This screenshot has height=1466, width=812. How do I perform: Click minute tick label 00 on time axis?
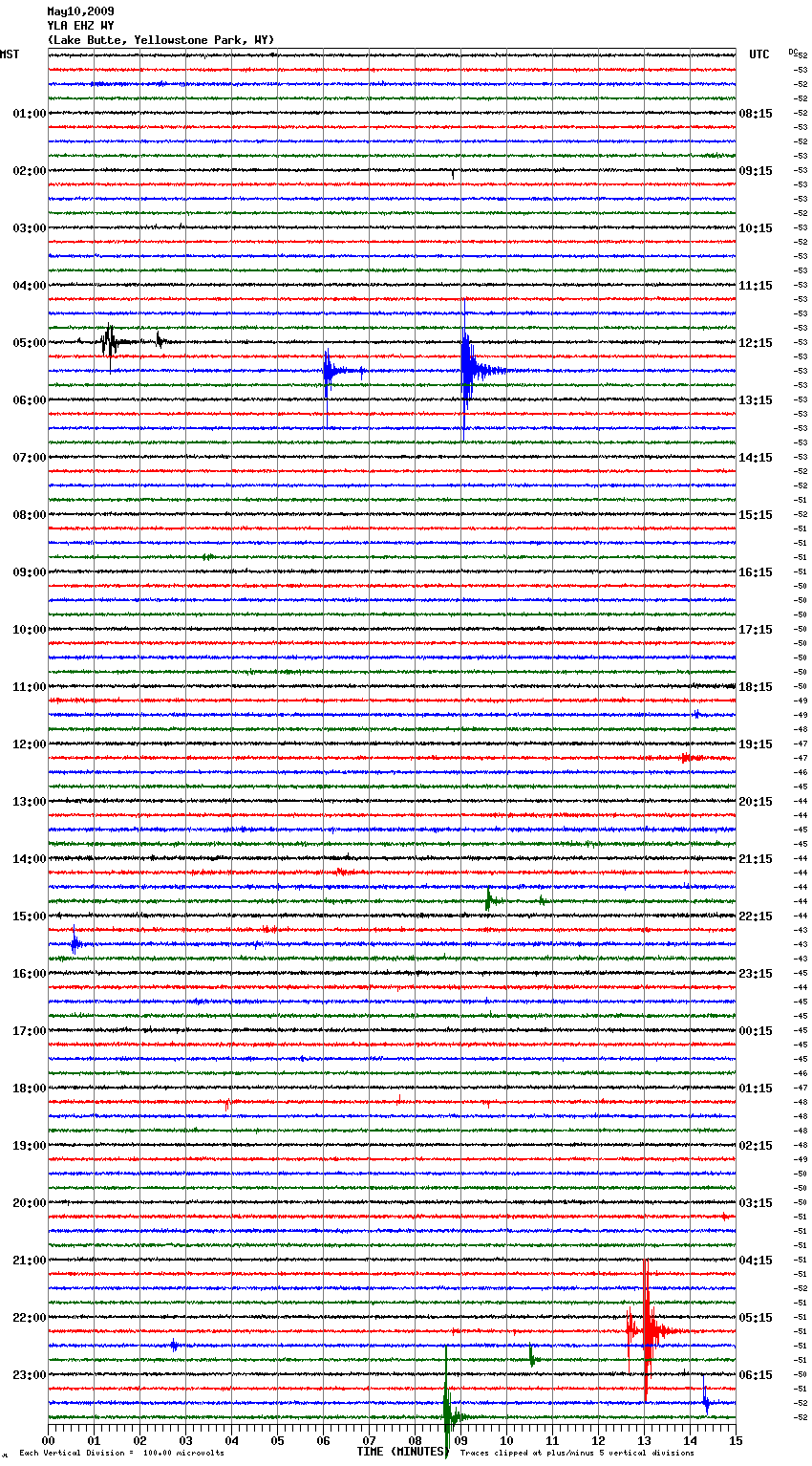48,1440
